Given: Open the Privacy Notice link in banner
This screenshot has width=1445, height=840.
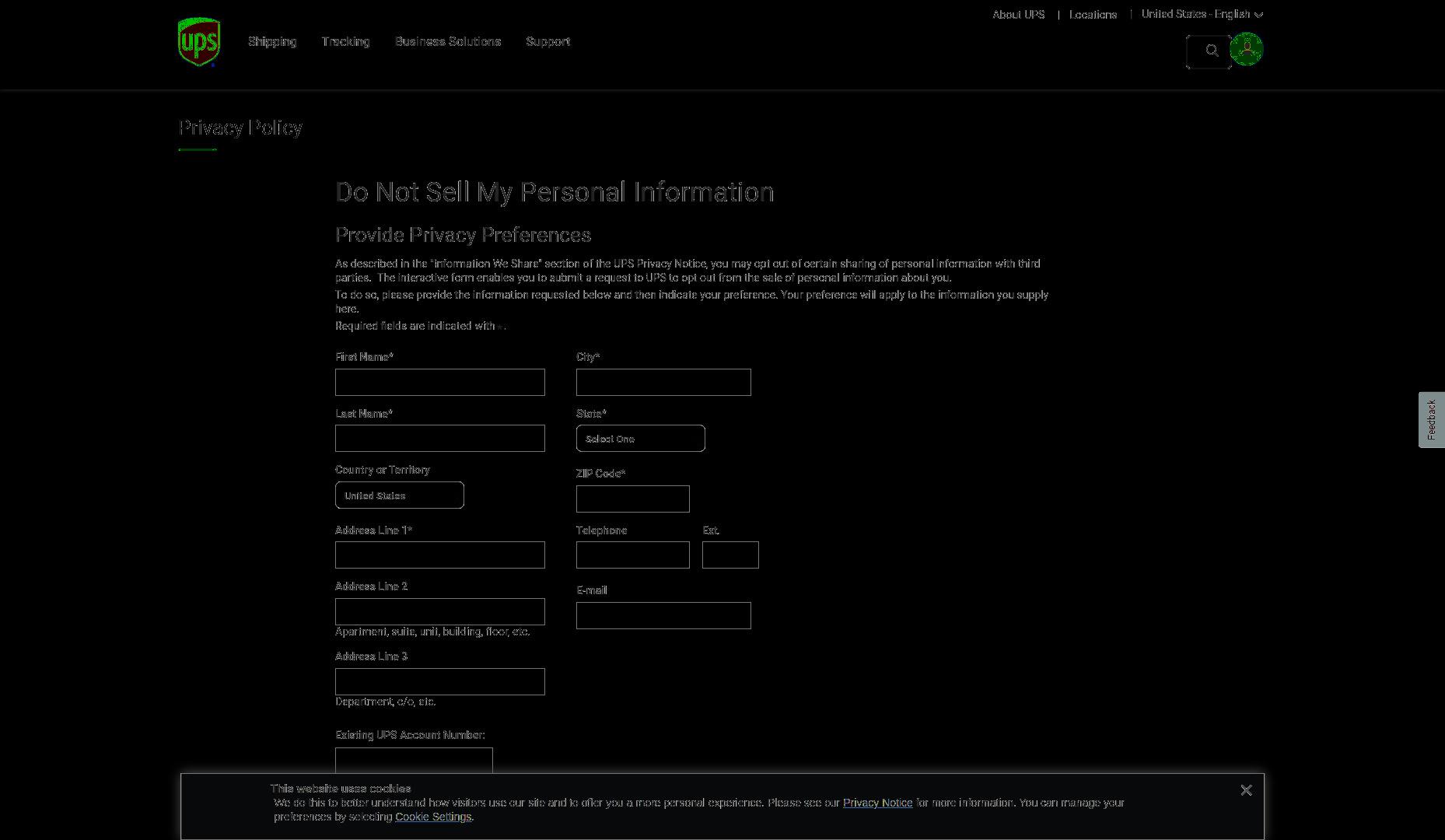Looking at the screenshot, I should tap(877, 803).
